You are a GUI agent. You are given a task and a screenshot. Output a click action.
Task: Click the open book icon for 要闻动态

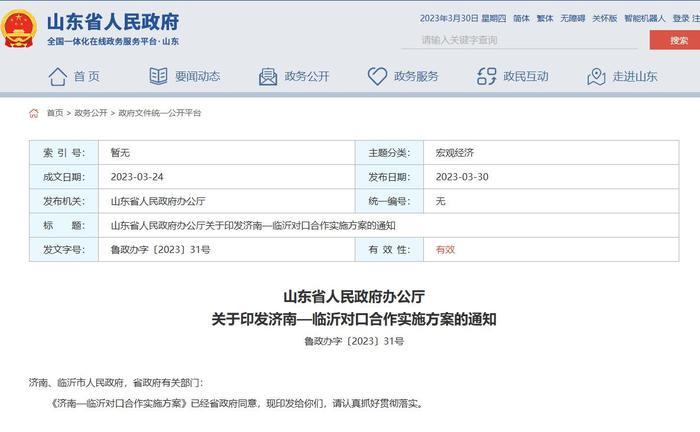pos(158,76)
